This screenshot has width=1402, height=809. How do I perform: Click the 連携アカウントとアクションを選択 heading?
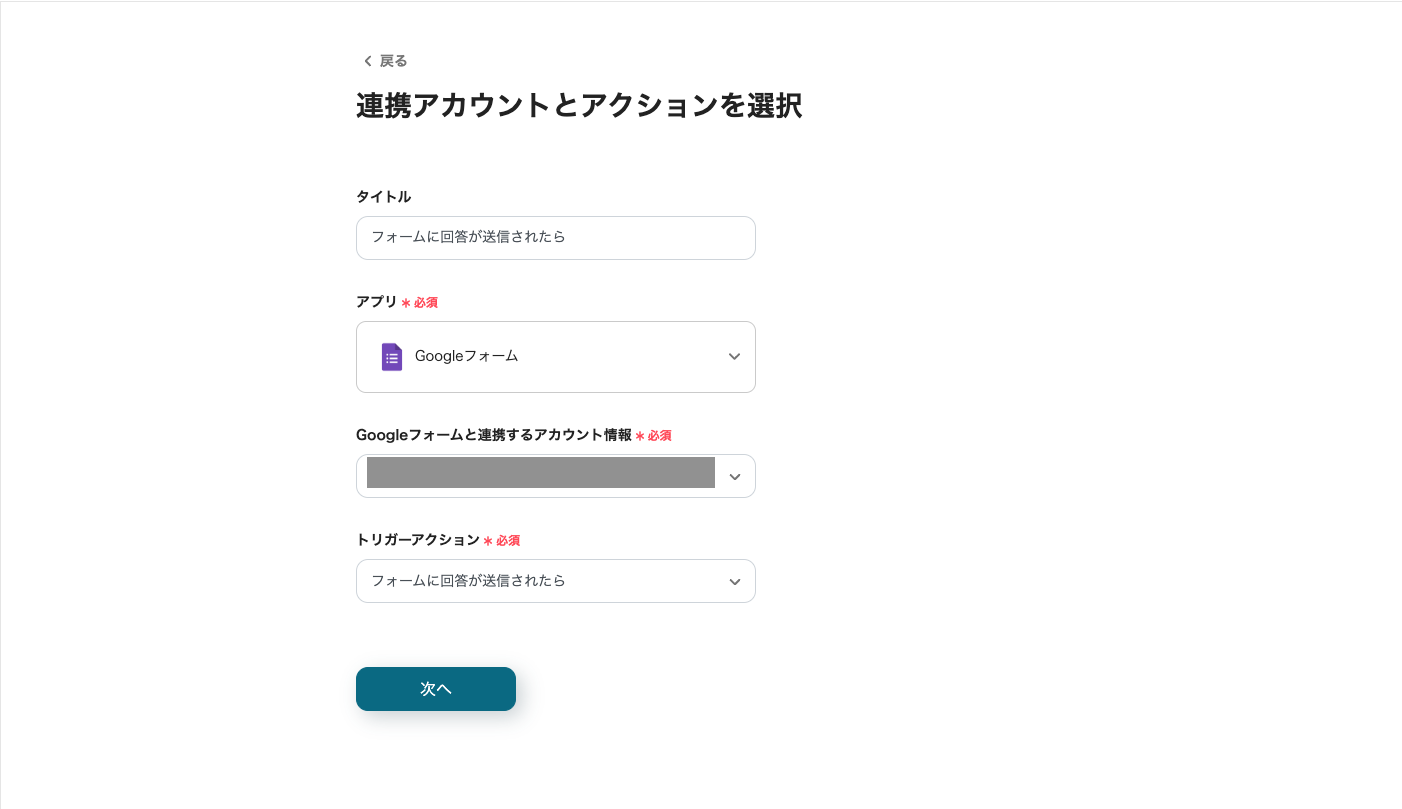pos(578,106)
